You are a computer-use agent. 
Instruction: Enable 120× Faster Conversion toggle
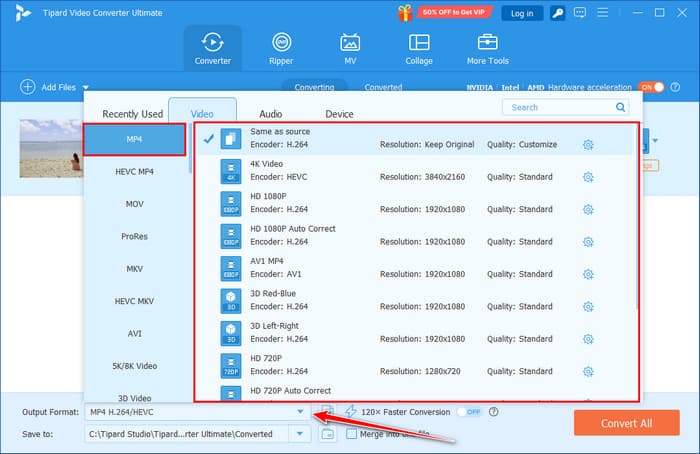tap(469, 411)
